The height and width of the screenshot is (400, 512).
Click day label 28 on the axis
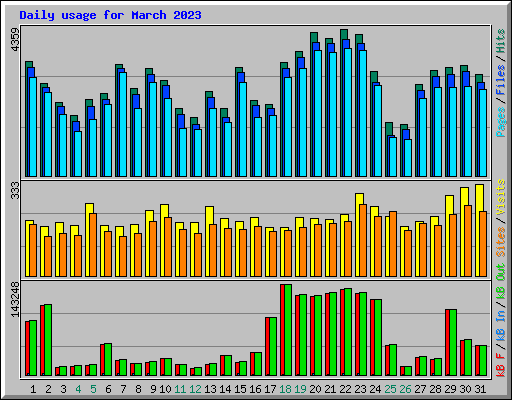point(435,389)
